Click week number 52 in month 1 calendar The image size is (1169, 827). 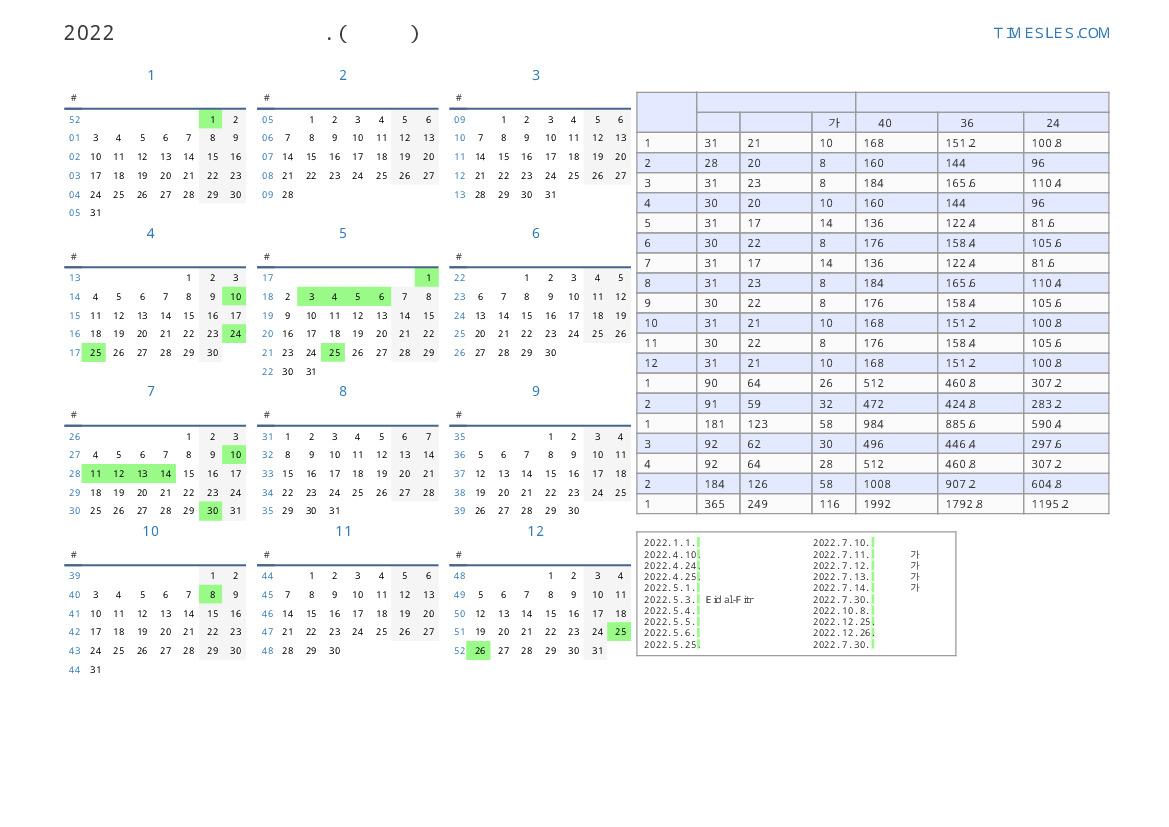coord(75,119)
